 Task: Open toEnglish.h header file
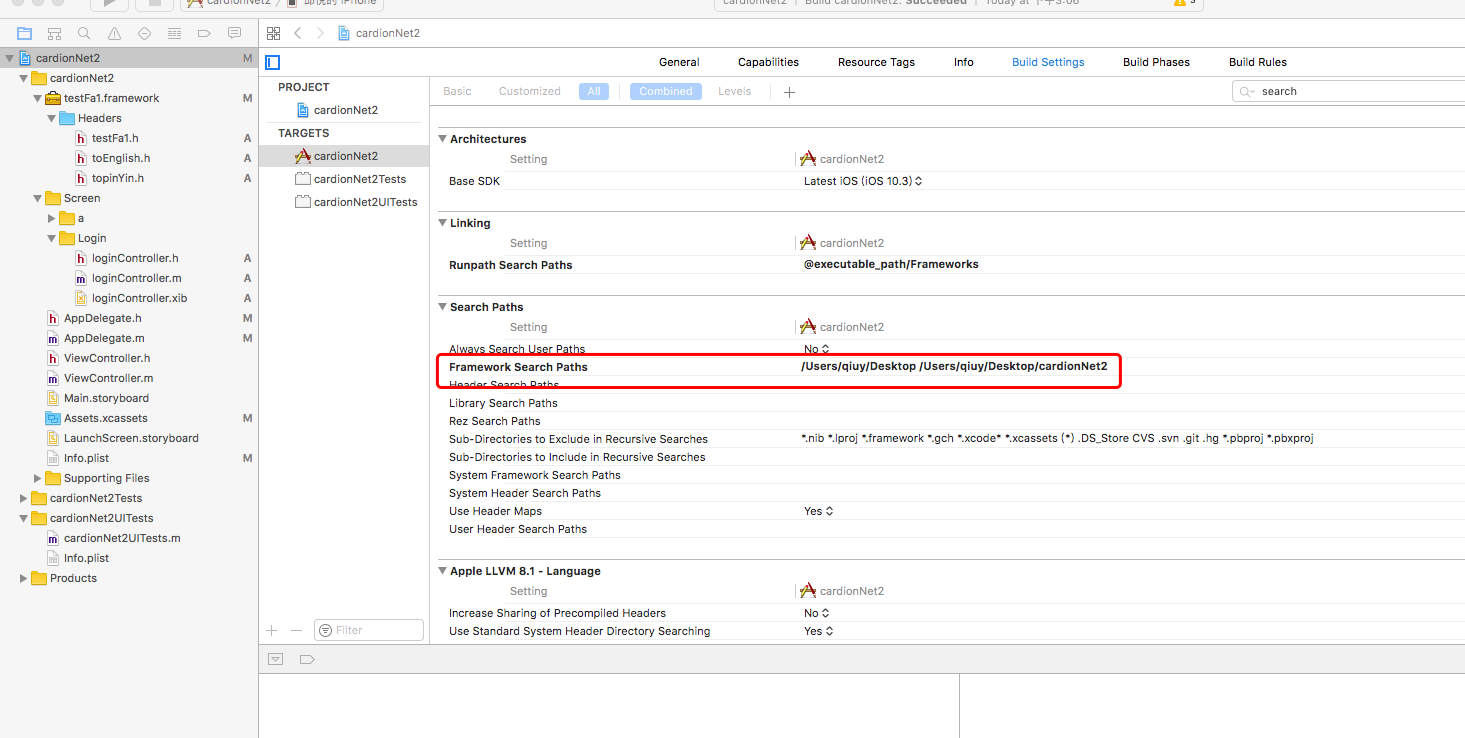120,158
